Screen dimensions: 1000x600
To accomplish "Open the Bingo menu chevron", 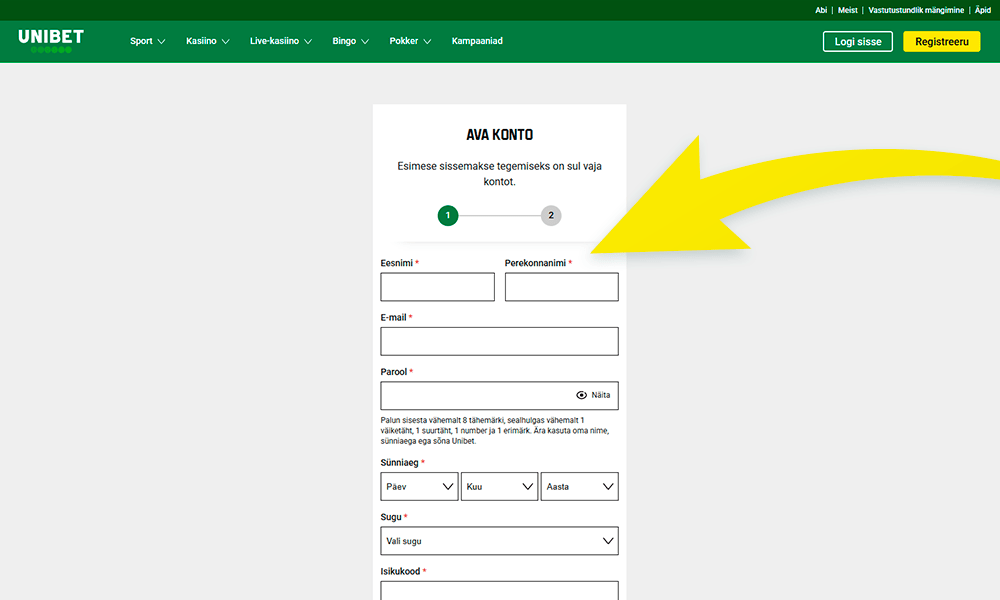I will coord(368,41).
